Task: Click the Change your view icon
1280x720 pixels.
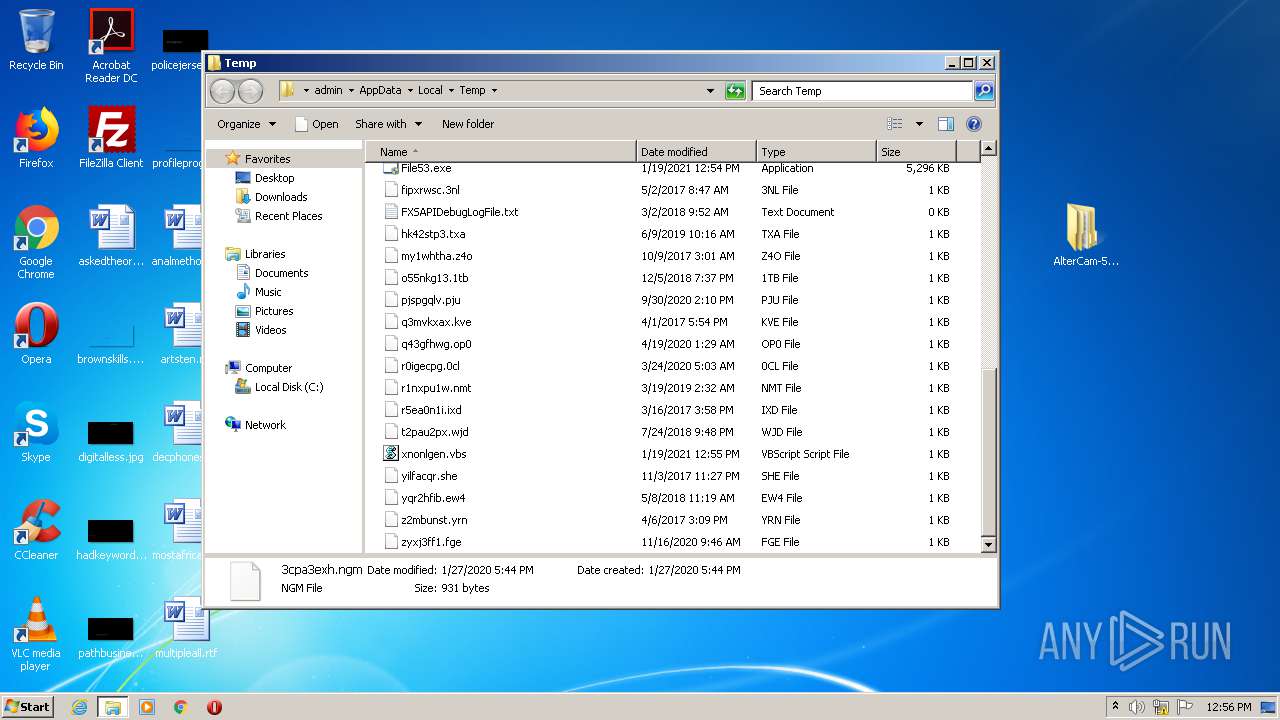Action: click(895, 124)
